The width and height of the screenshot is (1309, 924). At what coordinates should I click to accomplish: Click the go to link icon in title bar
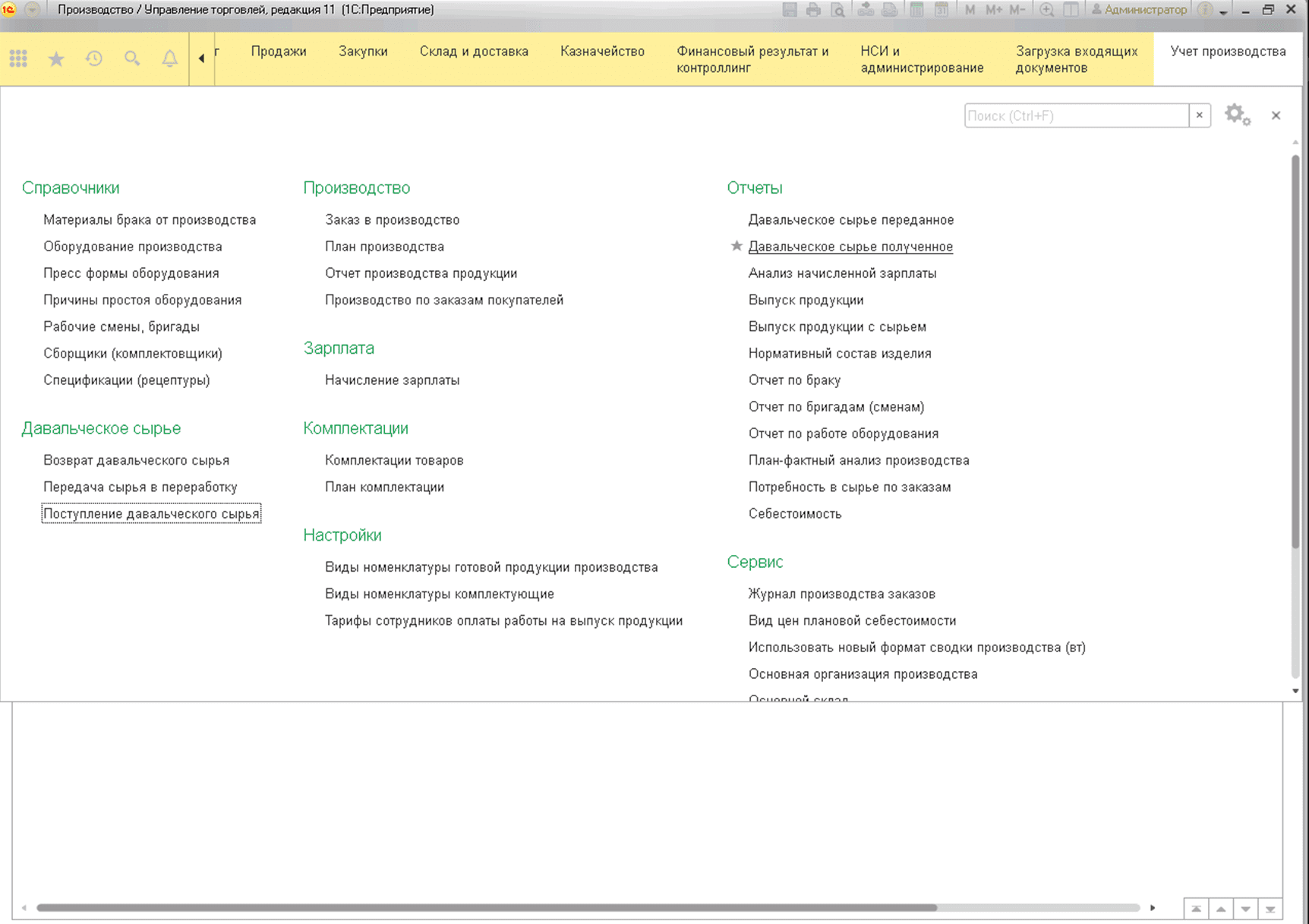(x=890, y=10)
